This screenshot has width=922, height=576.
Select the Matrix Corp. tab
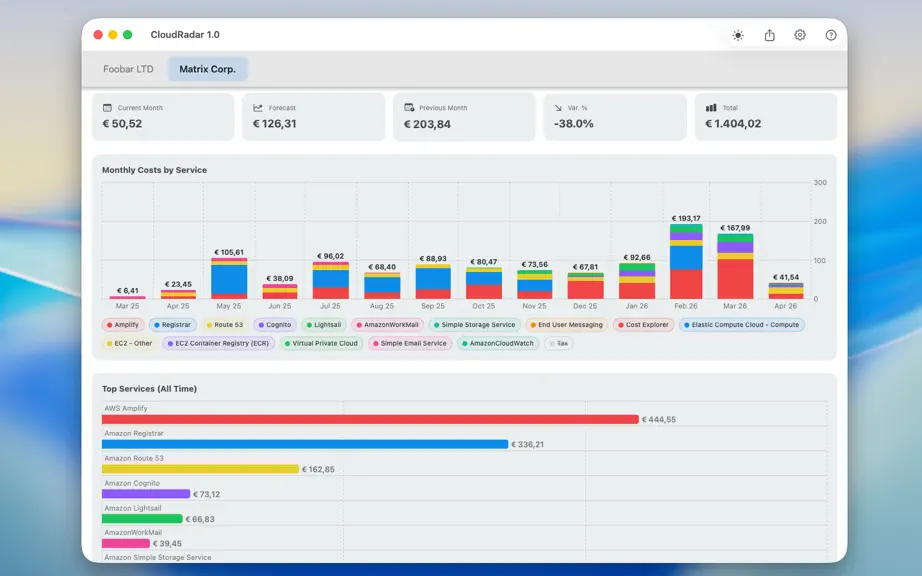point(208,69)
